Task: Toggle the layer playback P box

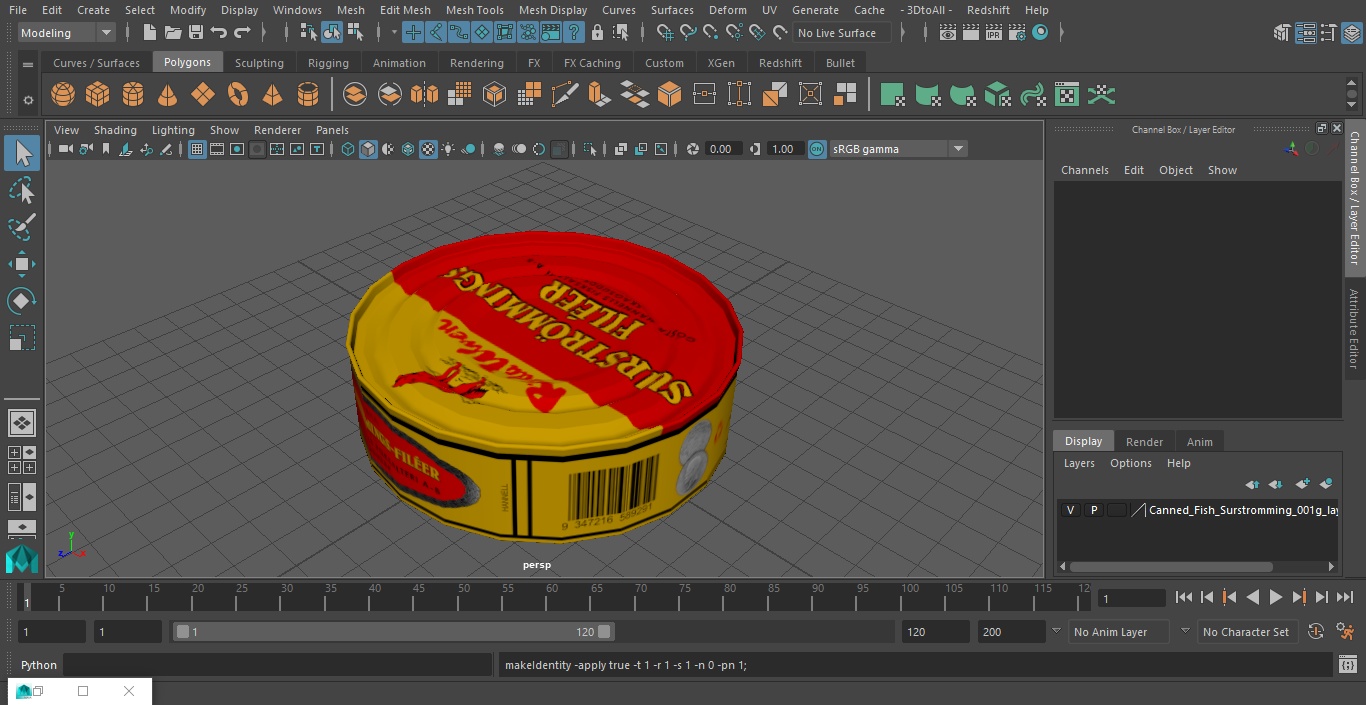Action: pos(1093,510)
